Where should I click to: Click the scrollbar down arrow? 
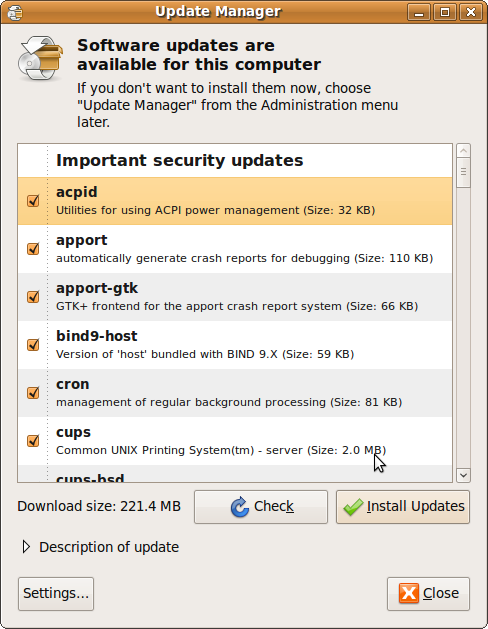(464, 475)
